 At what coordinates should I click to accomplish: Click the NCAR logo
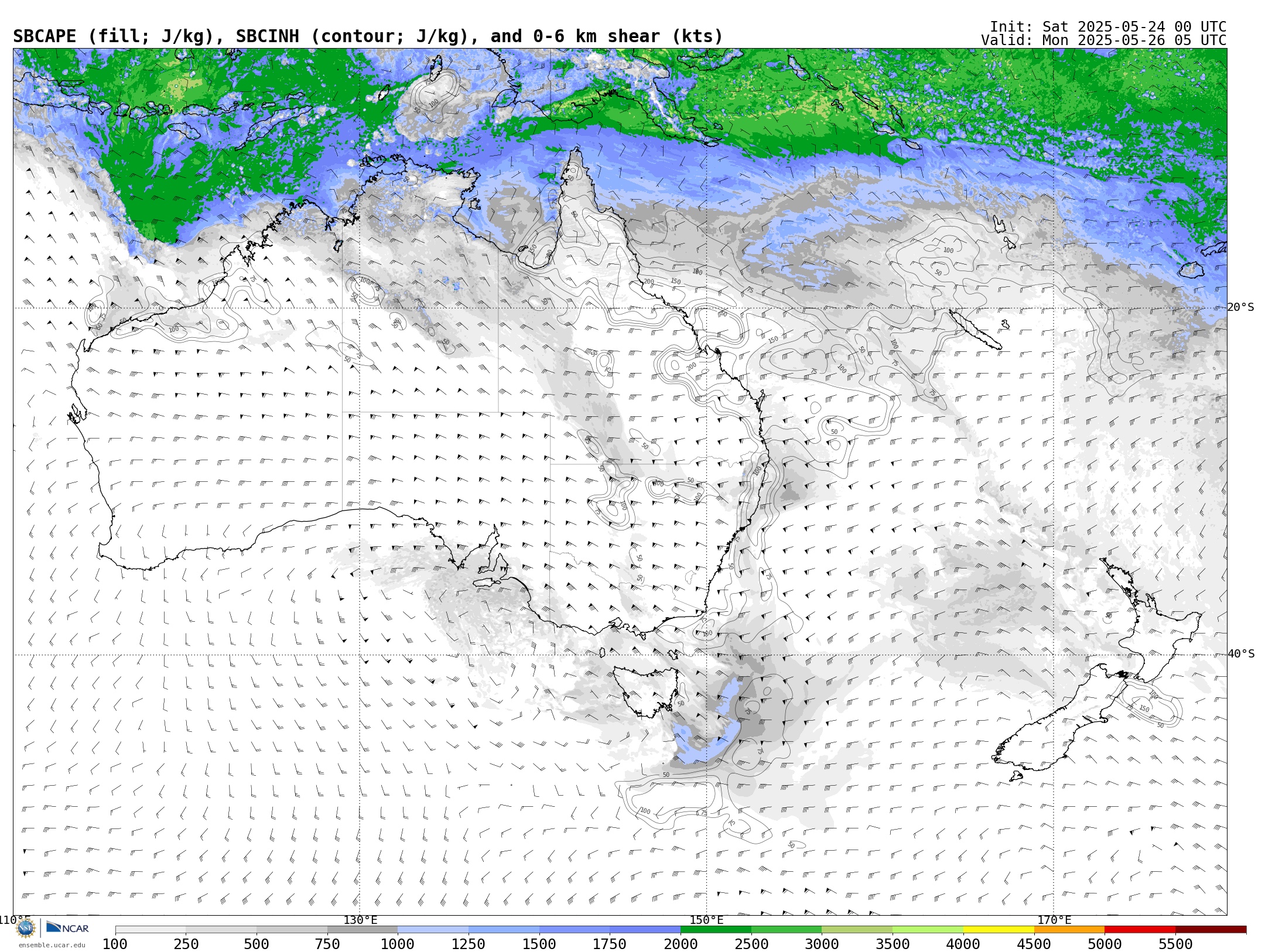[x=67, y=927]
